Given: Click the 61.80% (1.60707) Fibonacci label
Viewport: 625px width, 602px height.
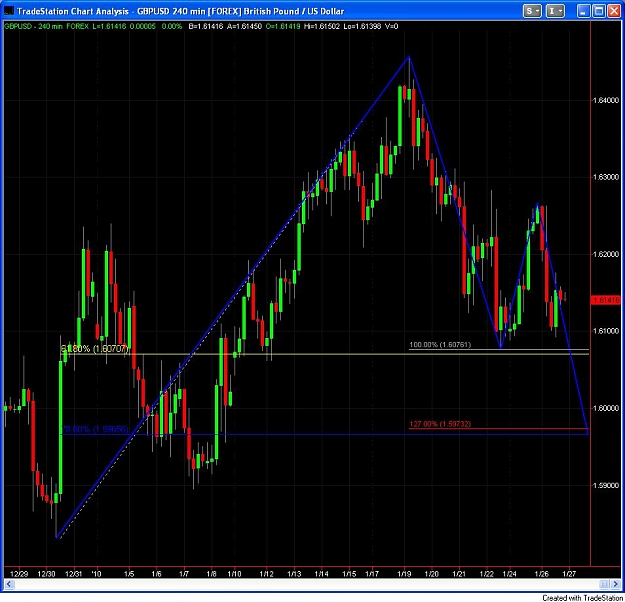Looking at the screenshot, I should [x=95, y=349].
